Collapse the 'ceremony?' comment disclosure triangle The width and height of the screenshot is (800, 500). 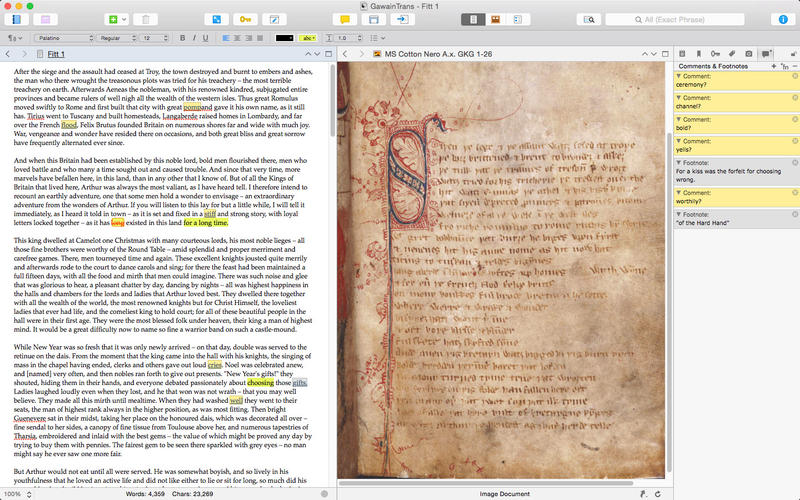(x=680, y=76)
